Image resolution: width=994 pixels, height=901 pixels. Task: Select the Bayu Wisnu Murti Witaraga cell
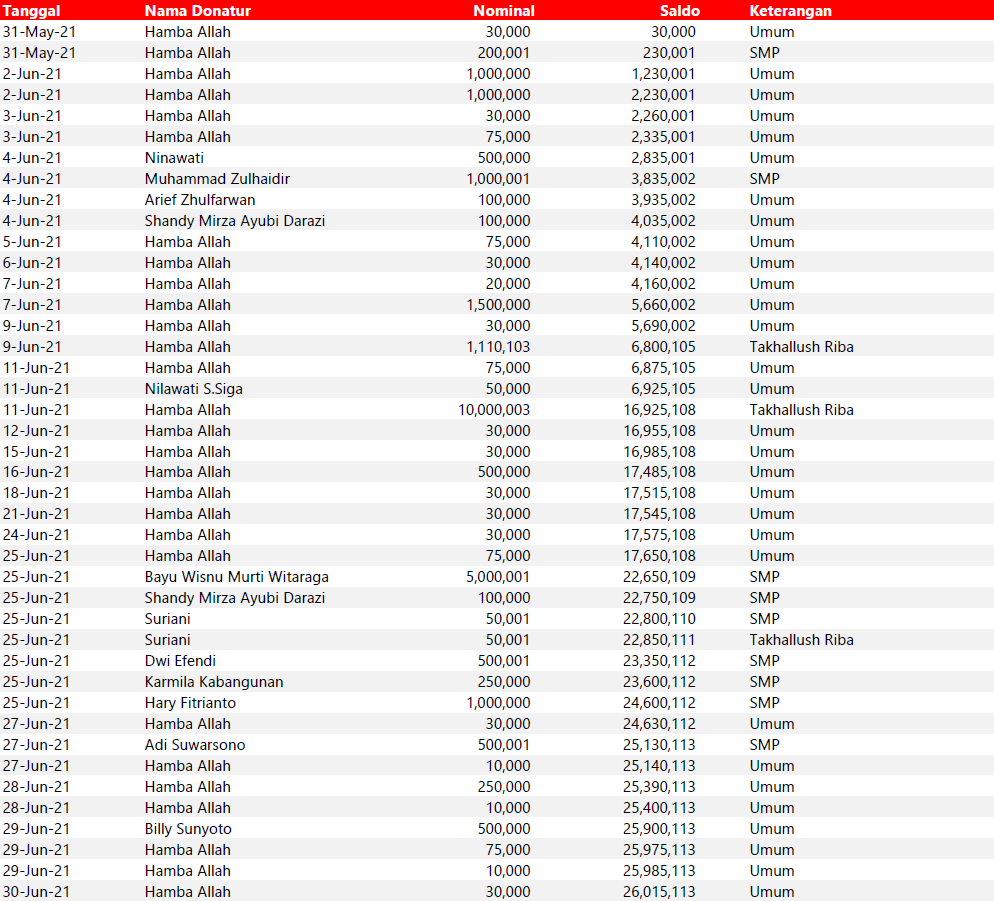click(x=236, y=577)
